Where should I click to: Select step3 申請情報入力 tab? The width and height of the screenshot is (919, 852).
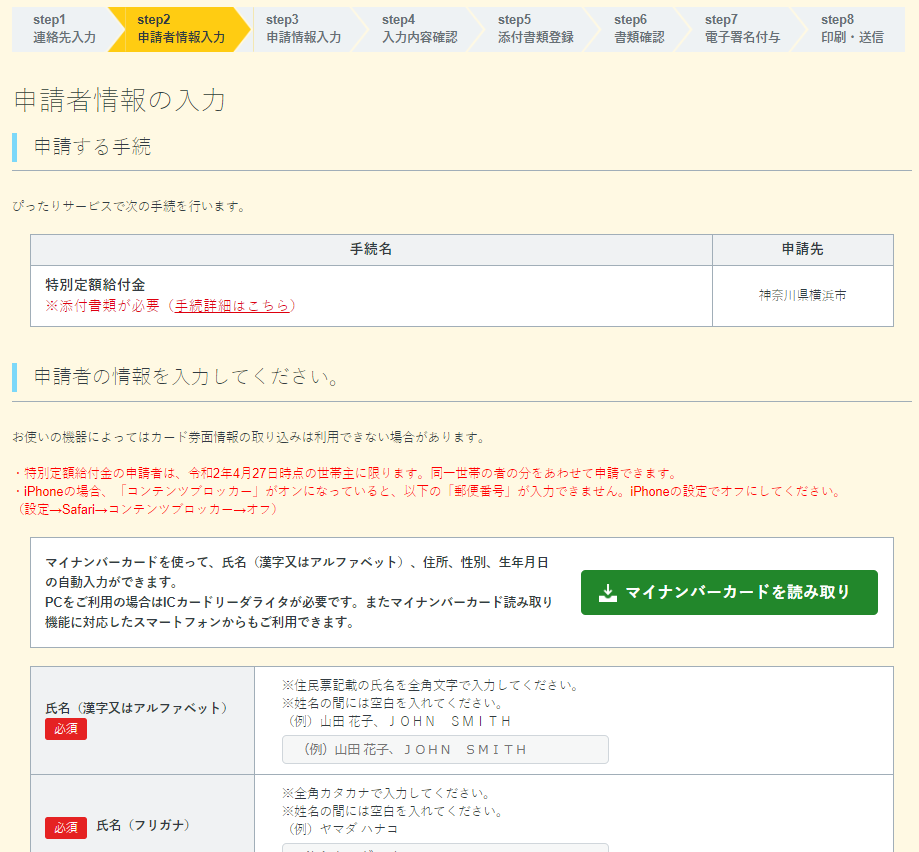pyautogui.click(x=303, y=29)
